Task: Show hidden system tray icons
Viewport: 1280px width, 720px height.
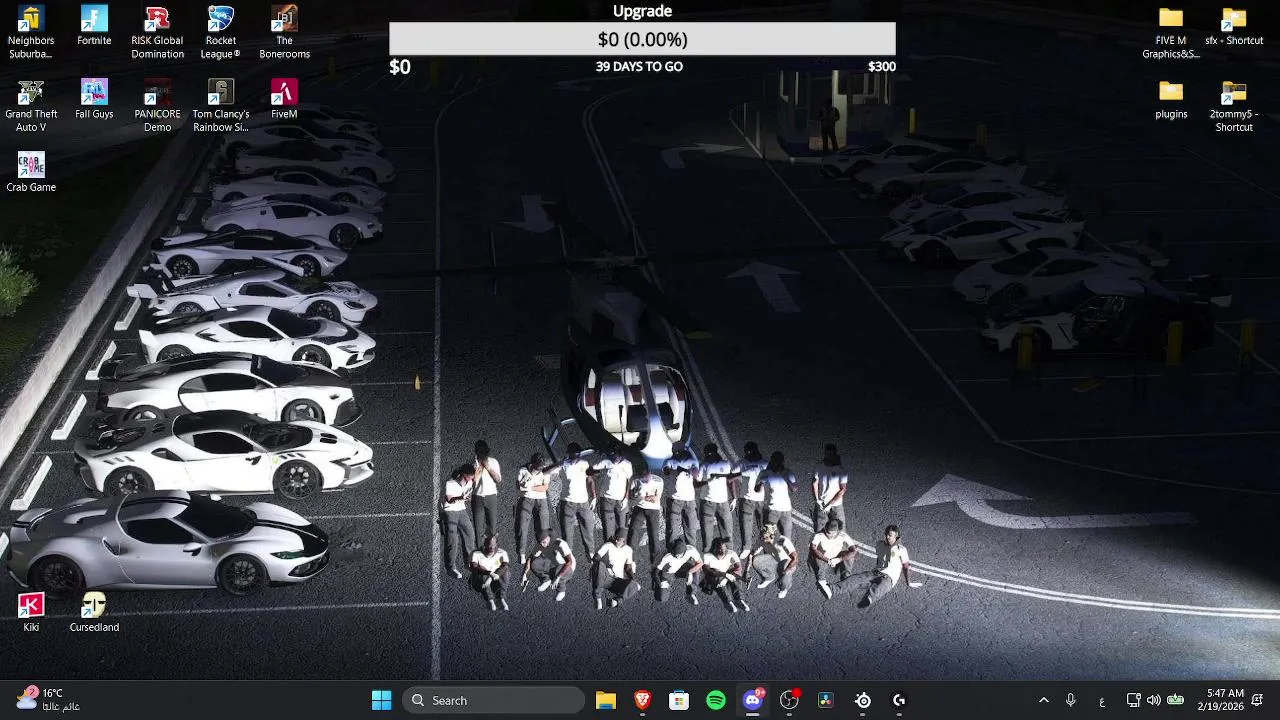Action: [x=1043, y=700]
